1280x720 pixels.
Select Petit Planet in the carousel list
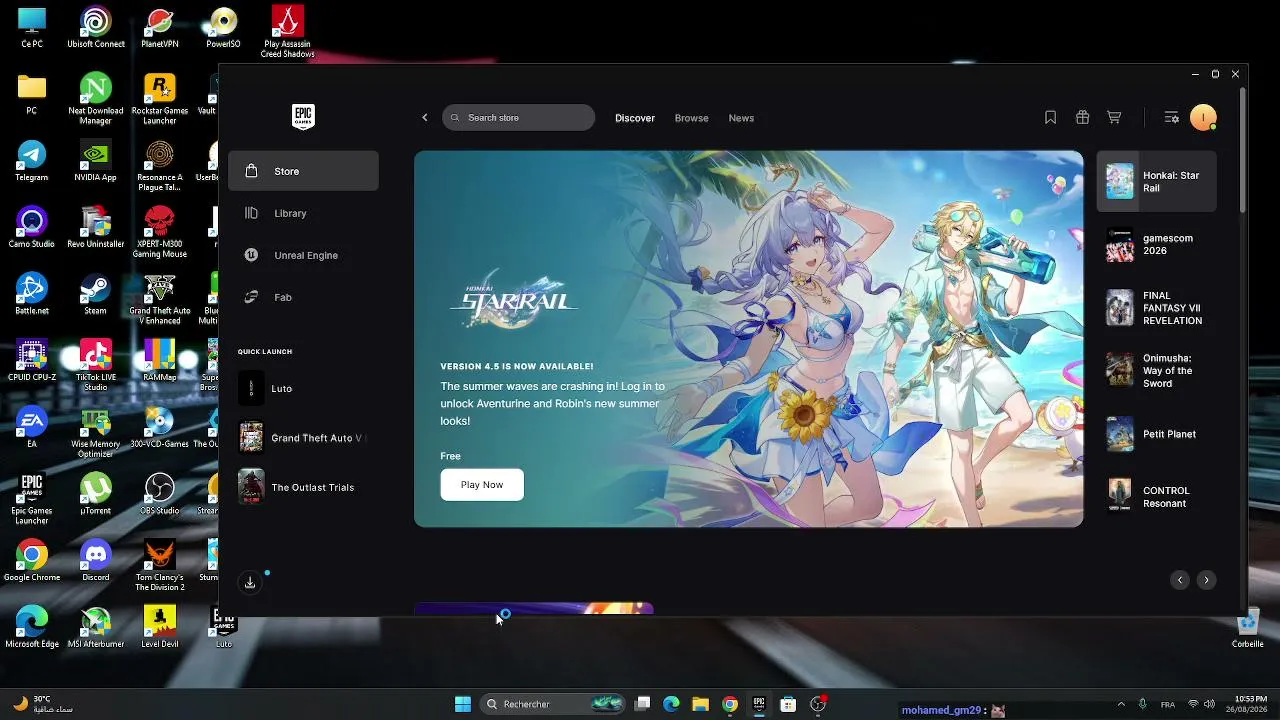[x=1157, y=434]
